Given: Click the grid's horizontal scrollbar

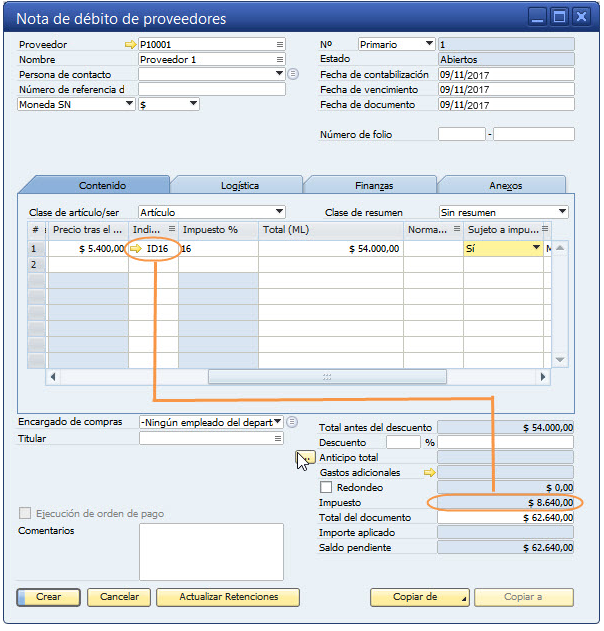Looking at the screenshot, I should 327,377.
